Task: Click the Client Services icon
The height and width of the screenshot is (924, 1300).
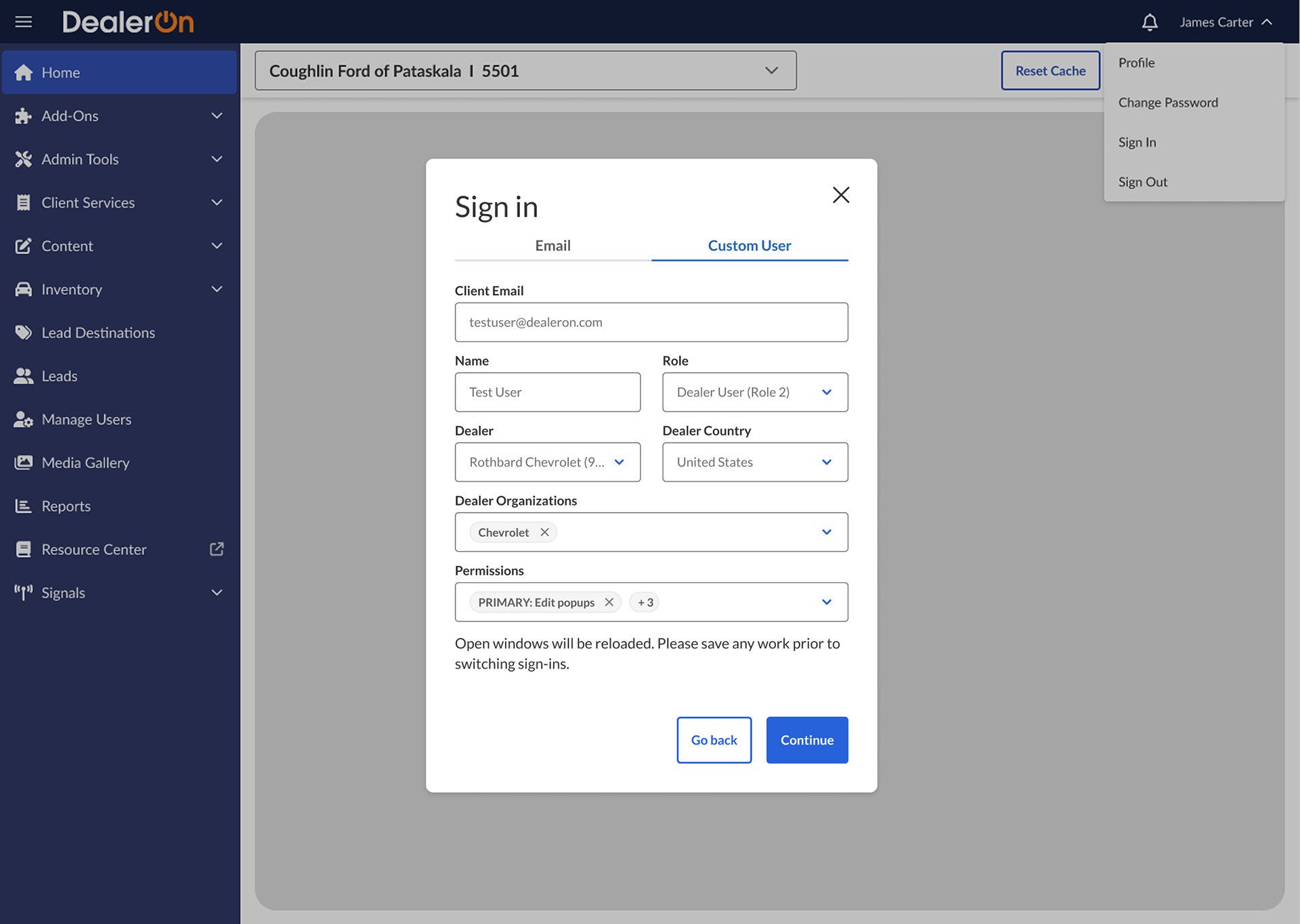Action: coord(24,202)
